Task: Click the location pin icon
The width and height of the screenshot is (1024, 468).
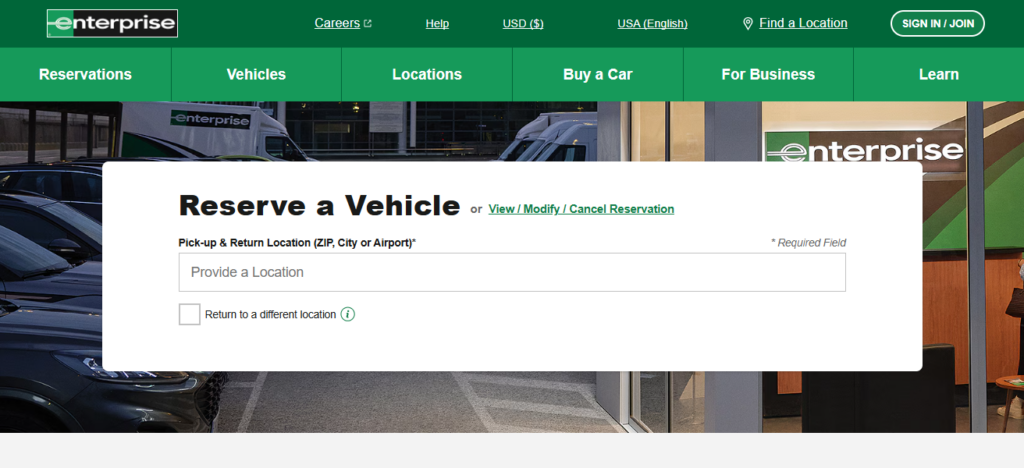Action: (748, 23)
